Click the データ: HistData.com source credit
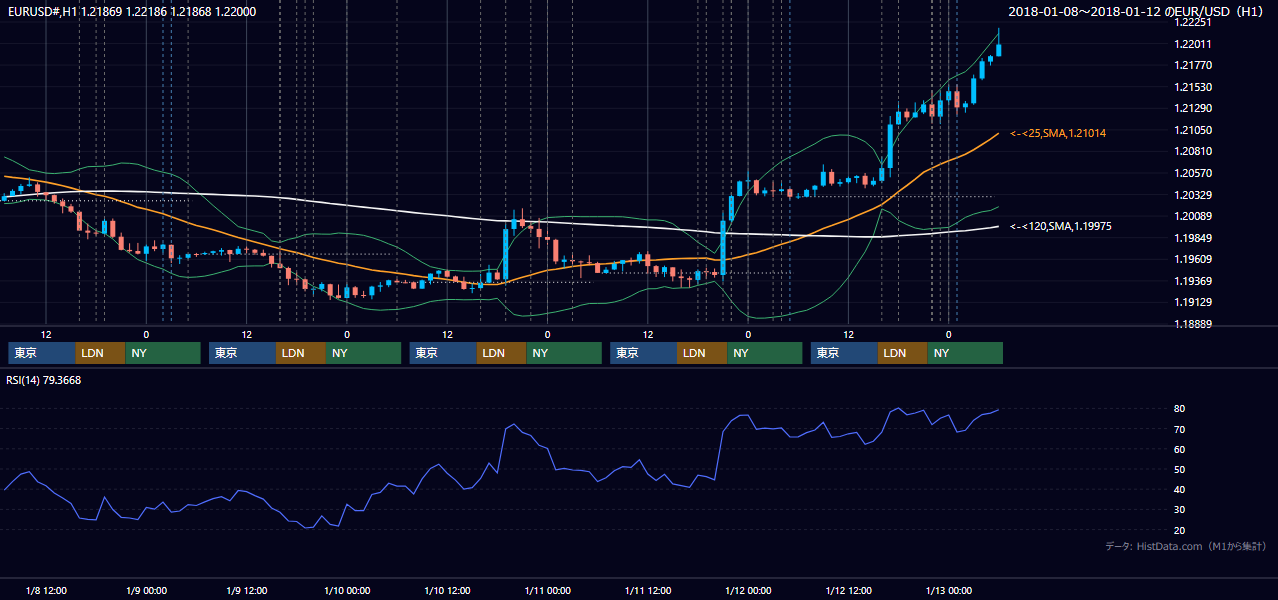Screen dimensions: 1278x600 pos(1186,546)
